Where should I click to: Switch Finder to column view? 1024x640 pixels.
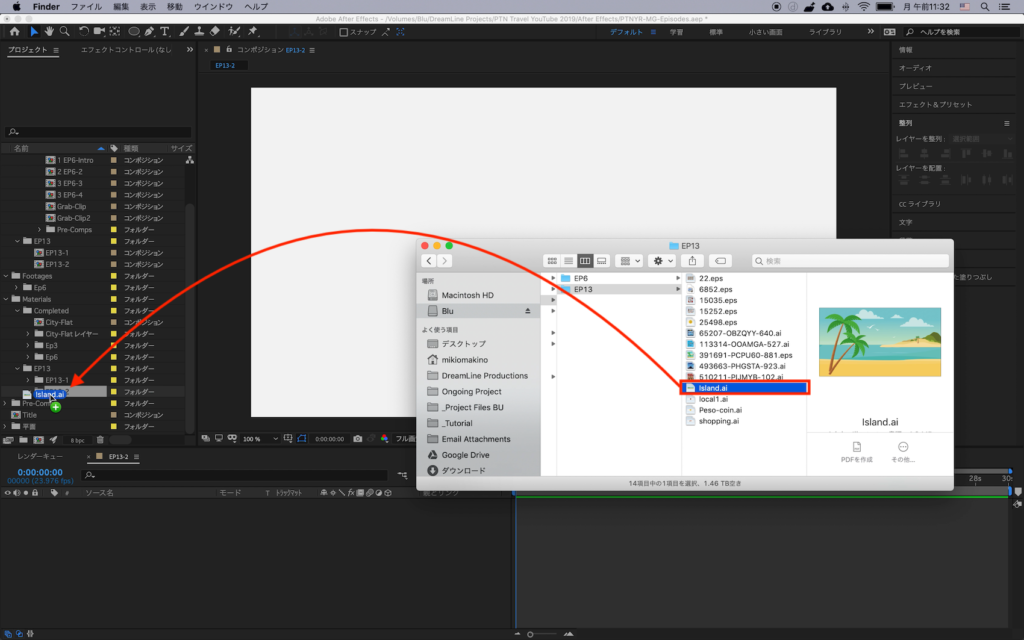tap(585, 261)
